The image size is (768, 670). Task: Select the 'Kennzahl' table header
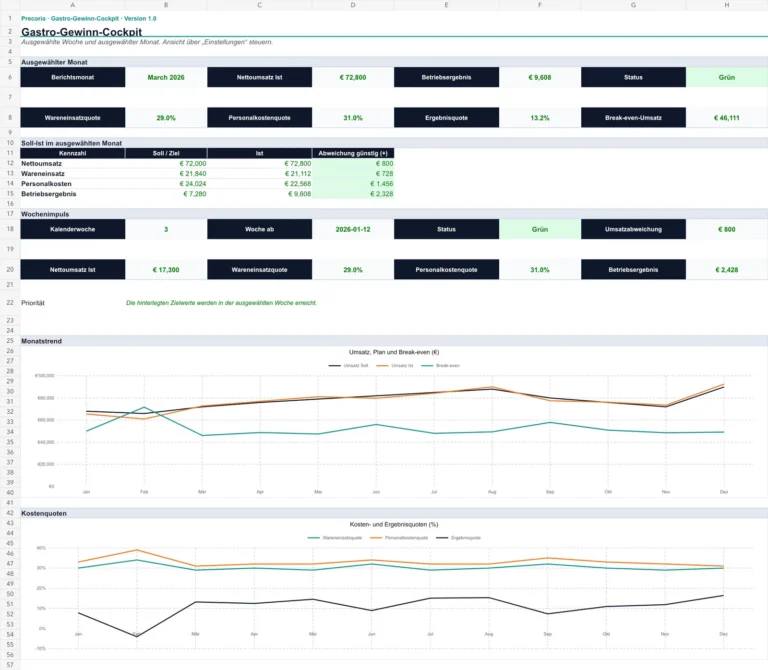pyautogui.click(x=72, y=153)
